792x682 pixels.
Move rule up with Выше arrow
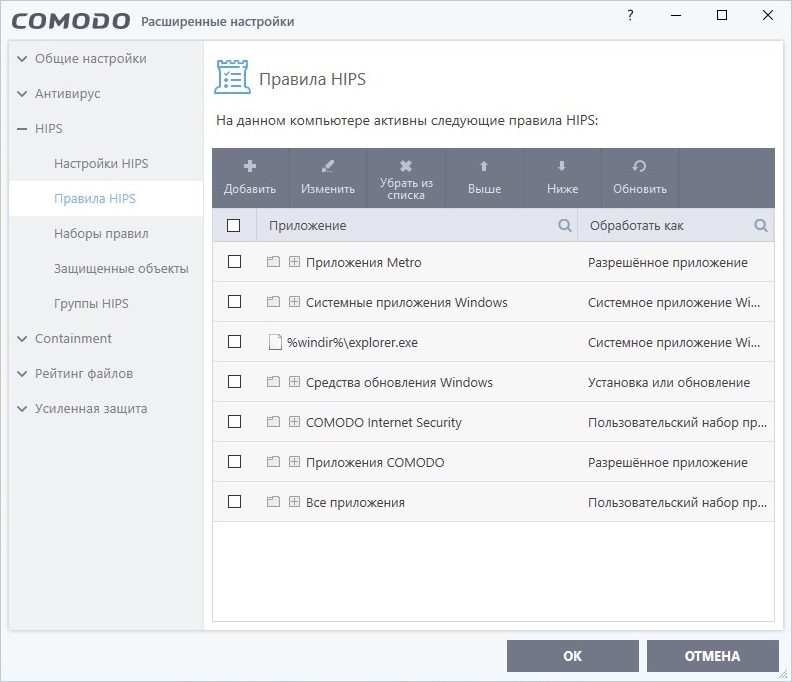pos(484,167)
